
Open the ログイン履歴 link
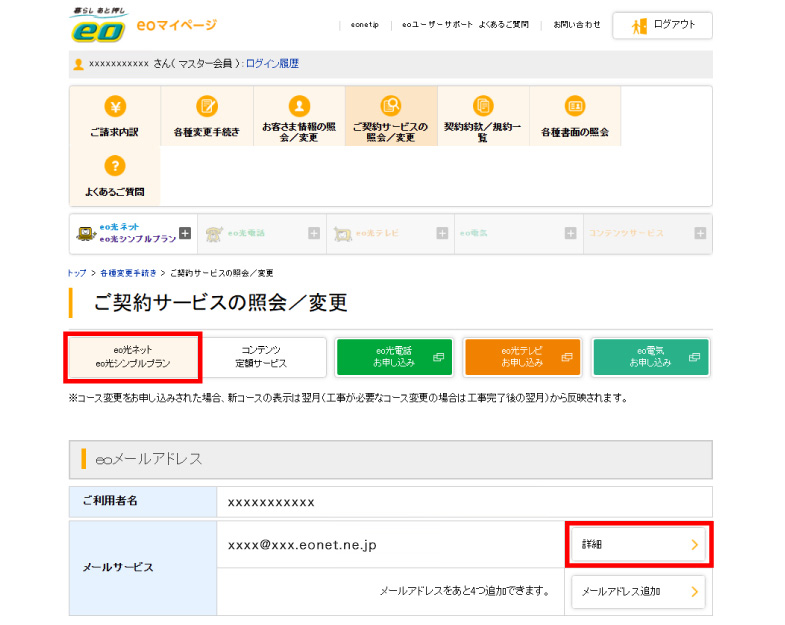(272, 64)
